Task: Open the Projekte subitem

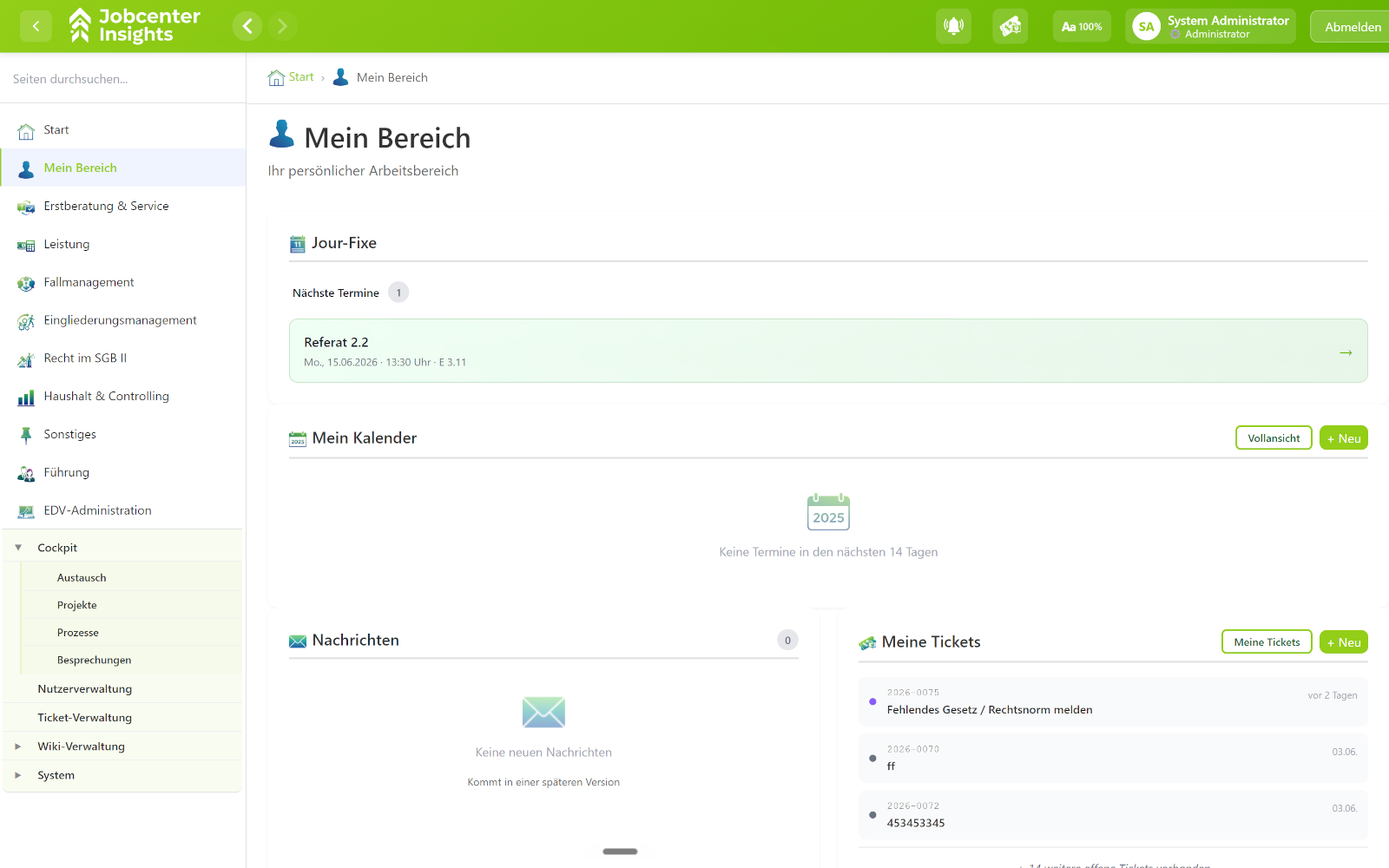Action: tap(77, 605)
